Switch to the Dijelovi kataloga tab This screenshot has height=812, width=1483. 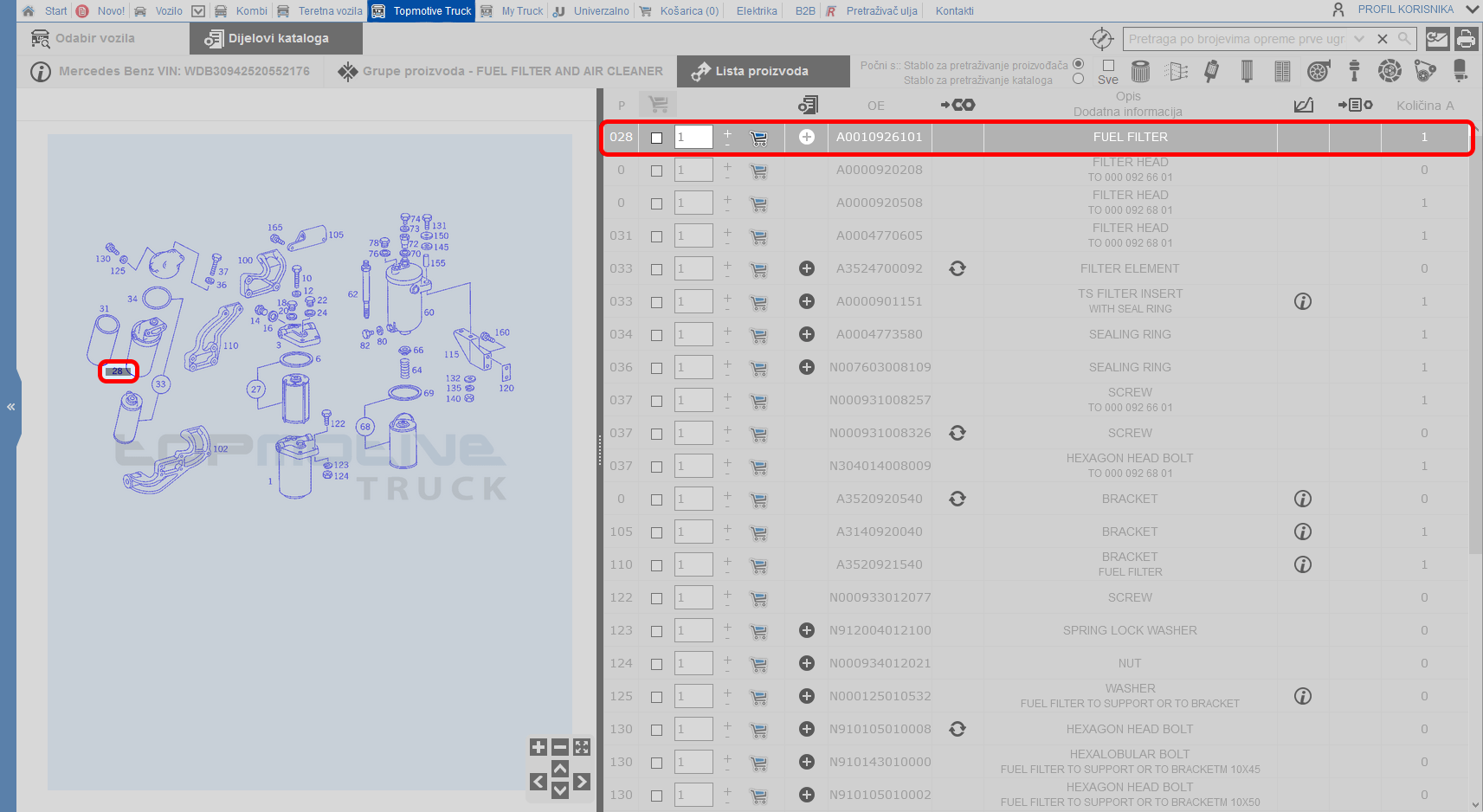[277, 38]
